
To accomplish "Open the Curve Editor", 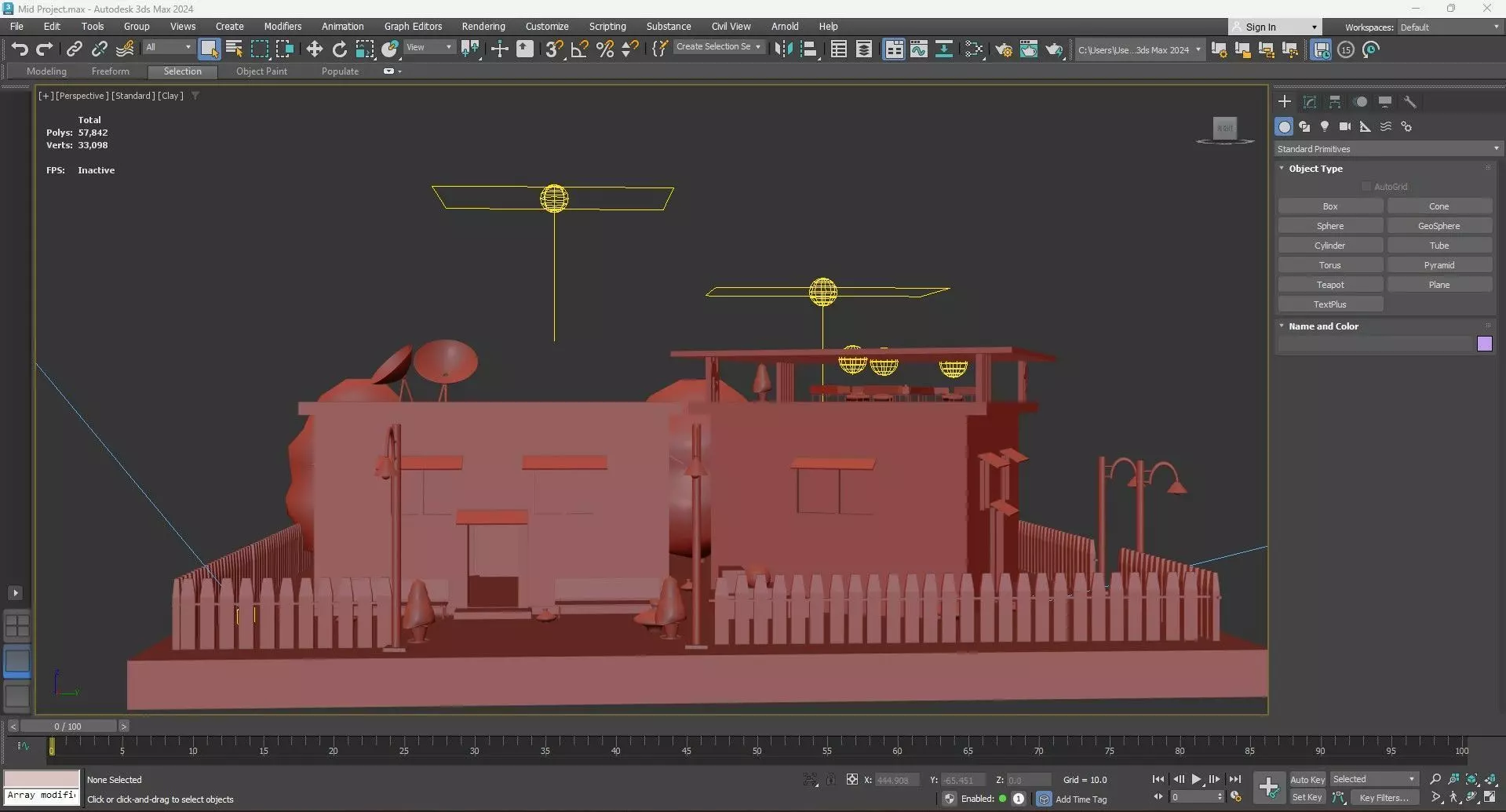I will (919, 49).
